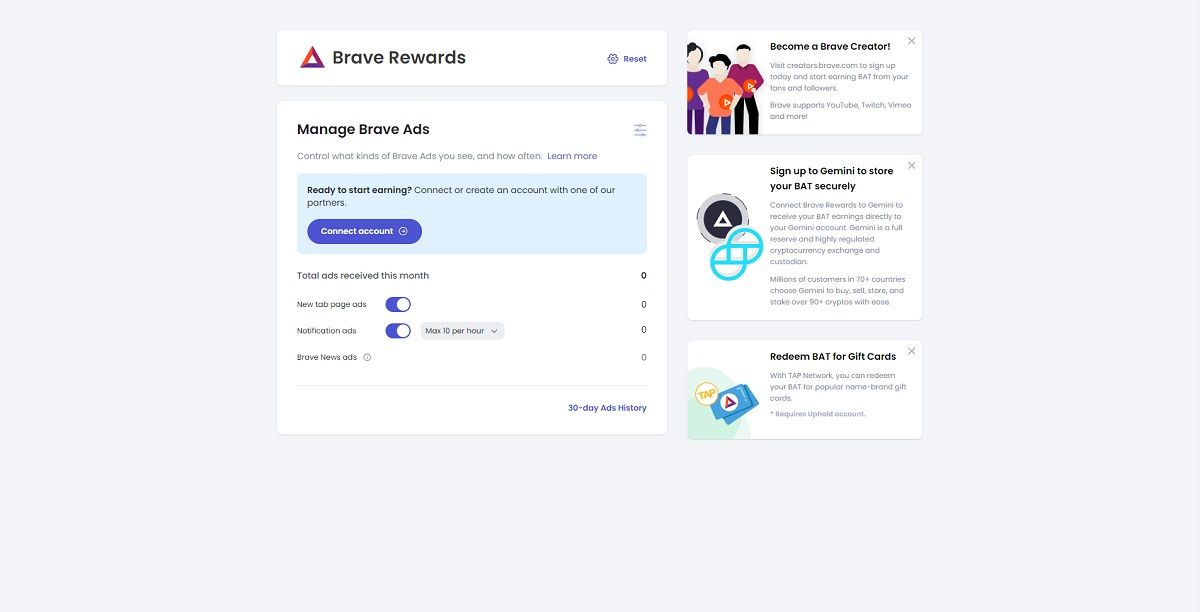Image resolution: width=1200 pixels, height=612 pixels.
Task: Re-enable the Notification ads switch
Action: [x=397, y=330]
